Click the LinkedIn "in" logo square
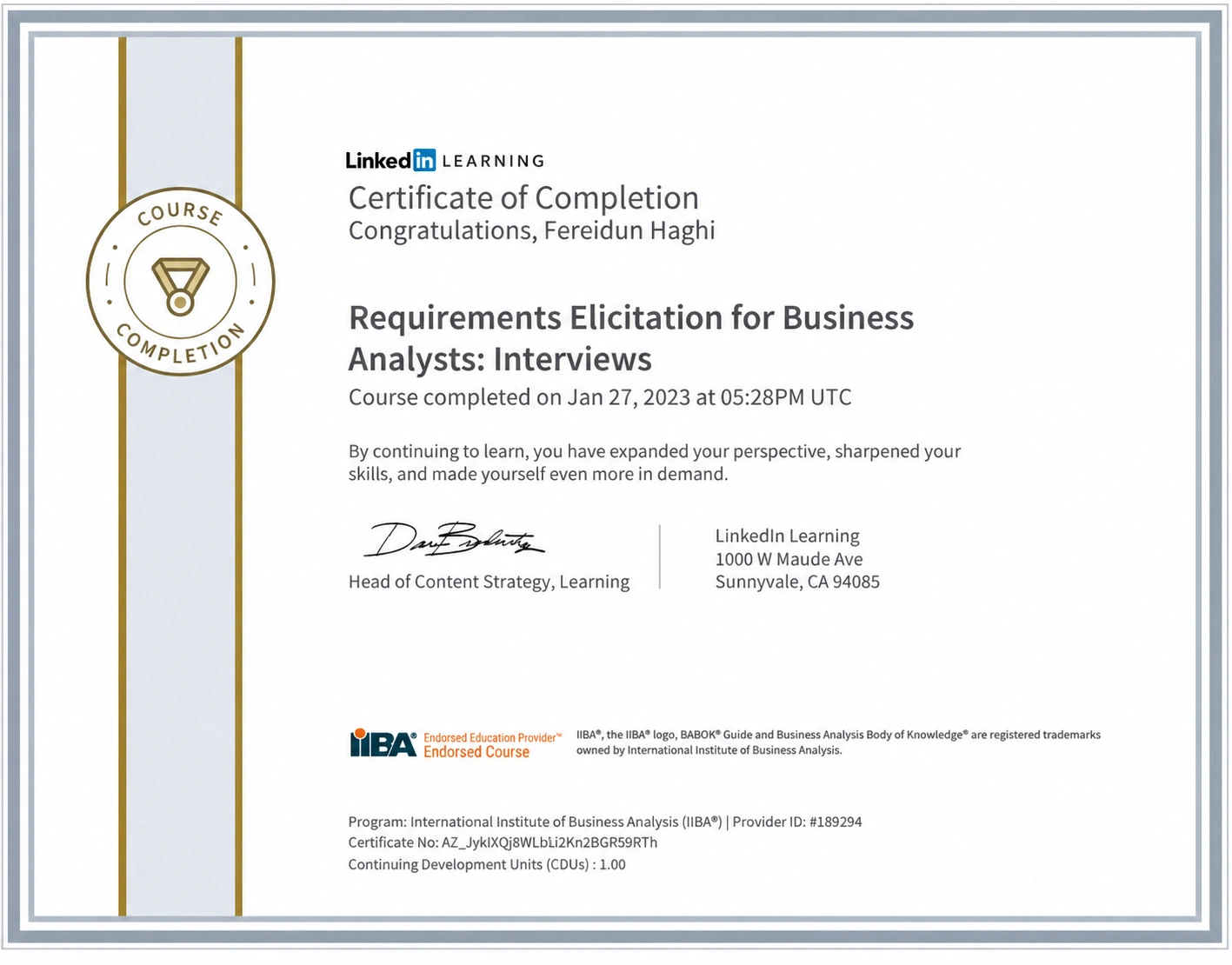Viewport: 1232px width, 965px height. click(424, 160)
